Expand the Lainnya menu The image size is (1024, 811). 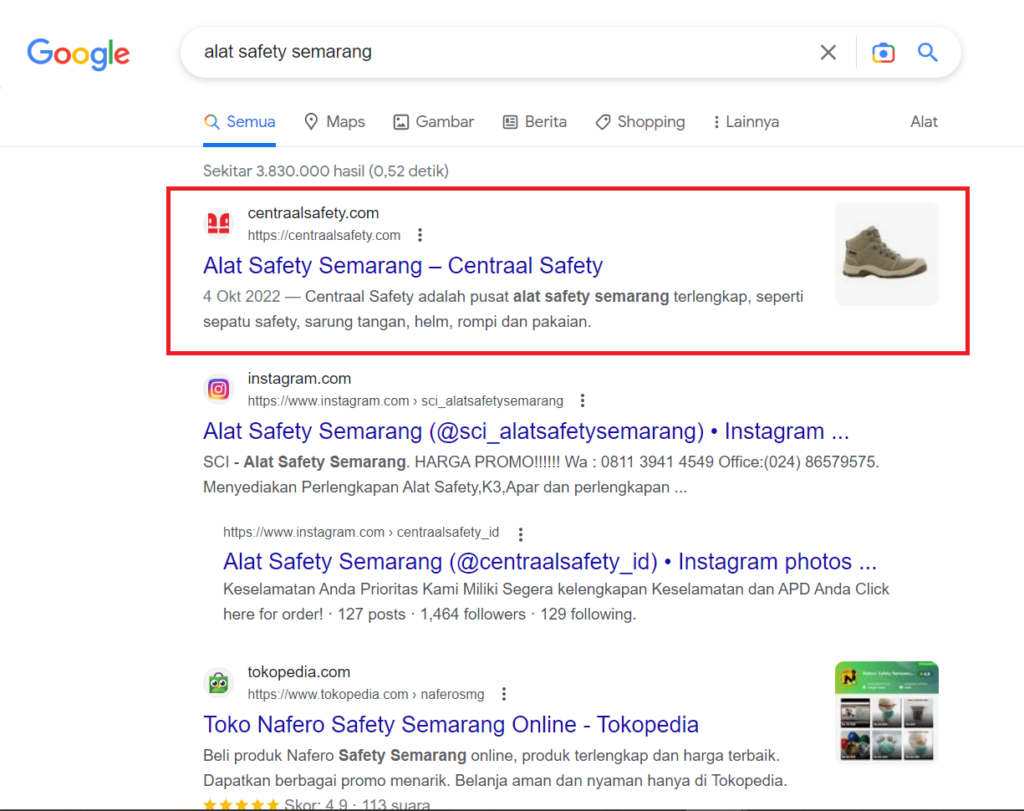point(746,122)
